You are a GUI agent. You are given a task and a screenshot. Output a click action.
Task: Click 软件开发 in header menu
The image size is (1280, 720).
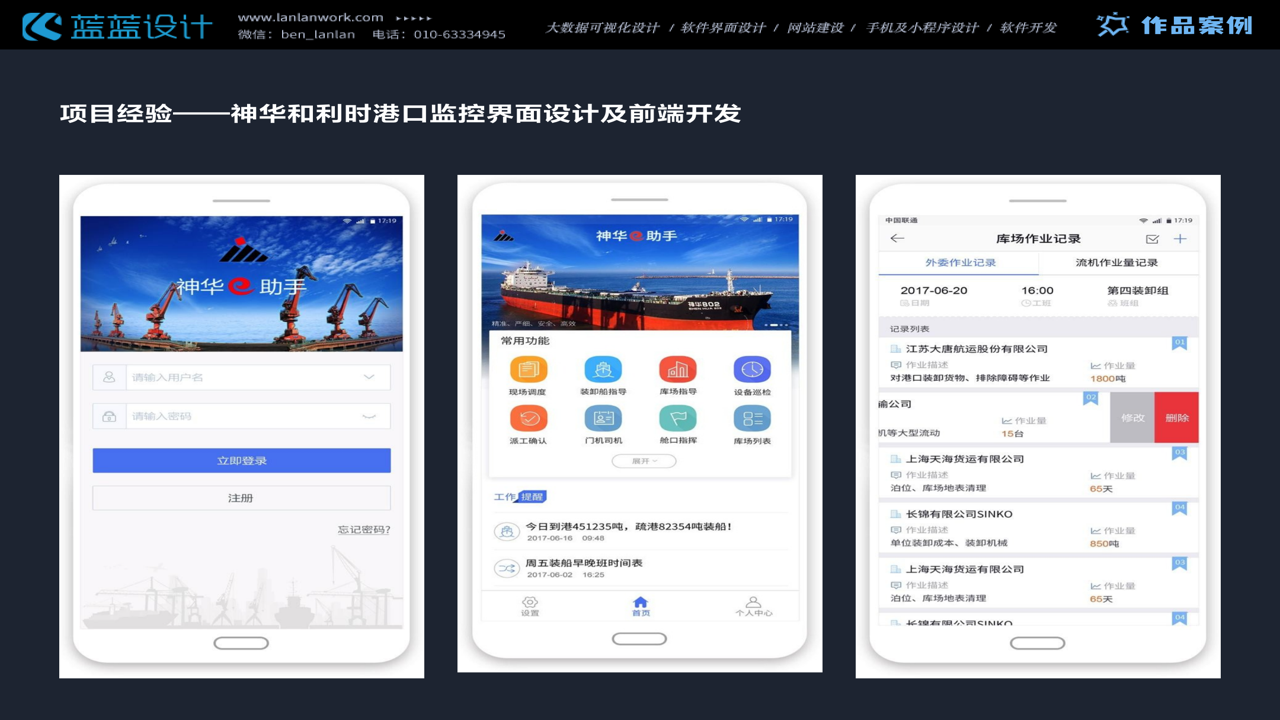[1028, 27]
